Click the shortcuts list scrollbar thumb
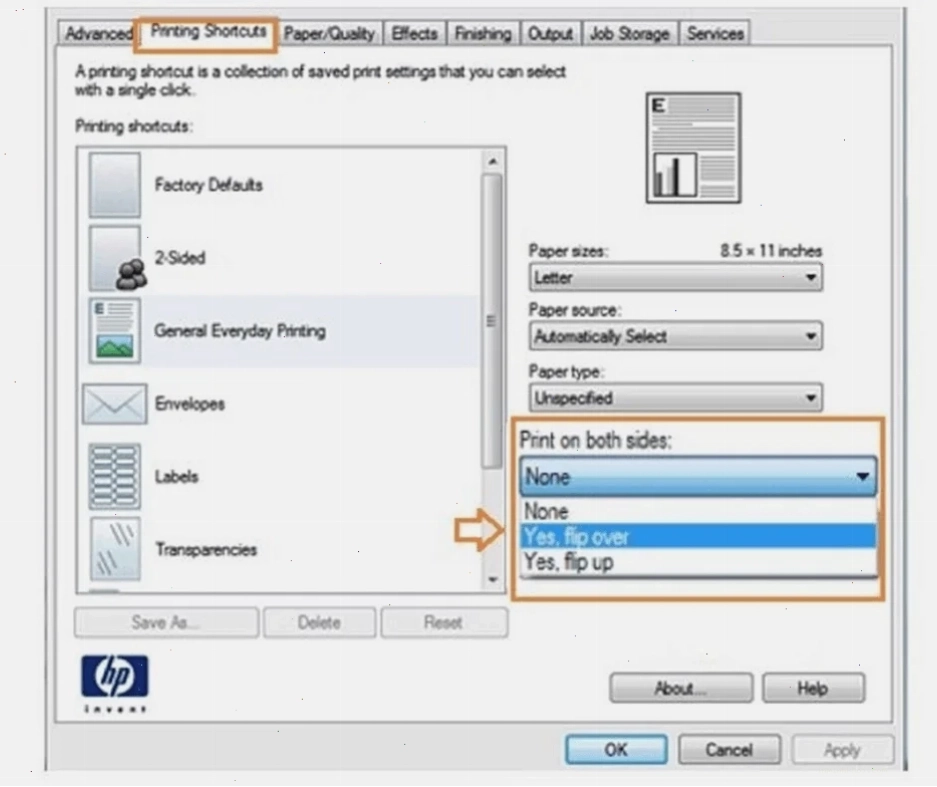This screenshot has height=787, width=937. point(492,321)
